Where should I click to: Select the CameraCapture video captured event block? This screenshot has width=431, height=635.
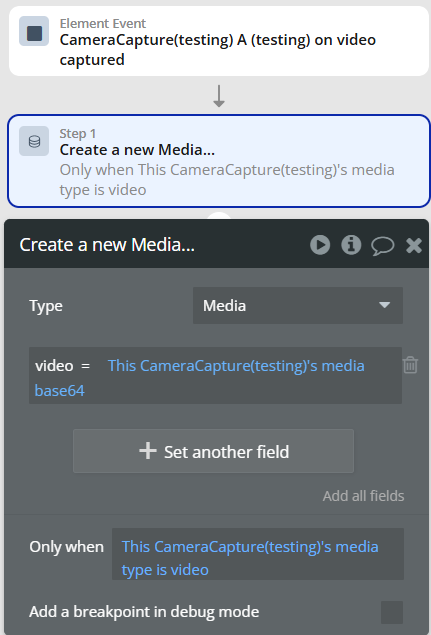pos(219,41)
